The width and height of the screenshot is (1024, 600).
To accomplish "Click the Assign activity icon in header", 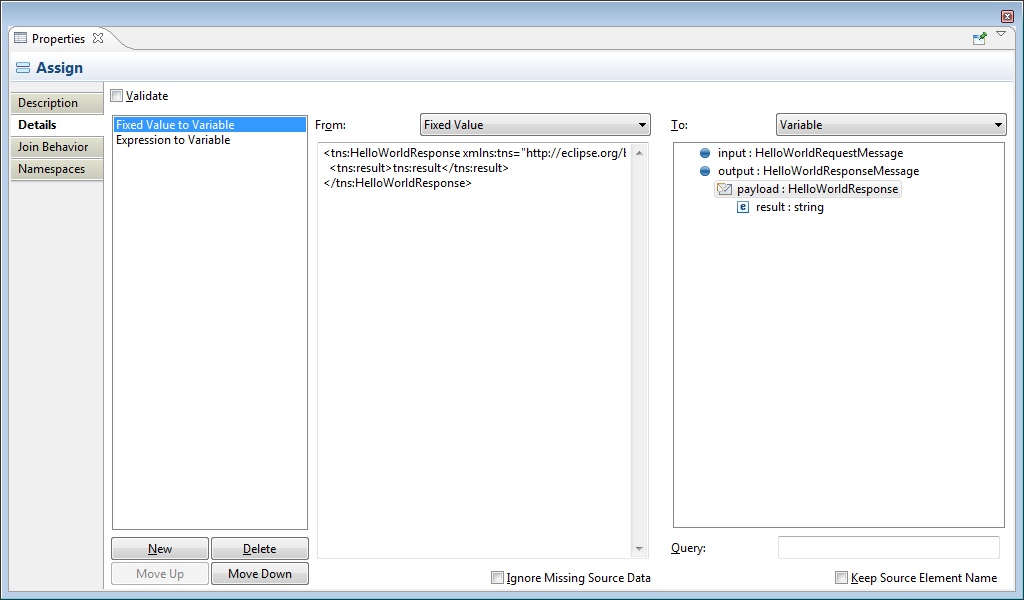I will [x=23, y=68].
